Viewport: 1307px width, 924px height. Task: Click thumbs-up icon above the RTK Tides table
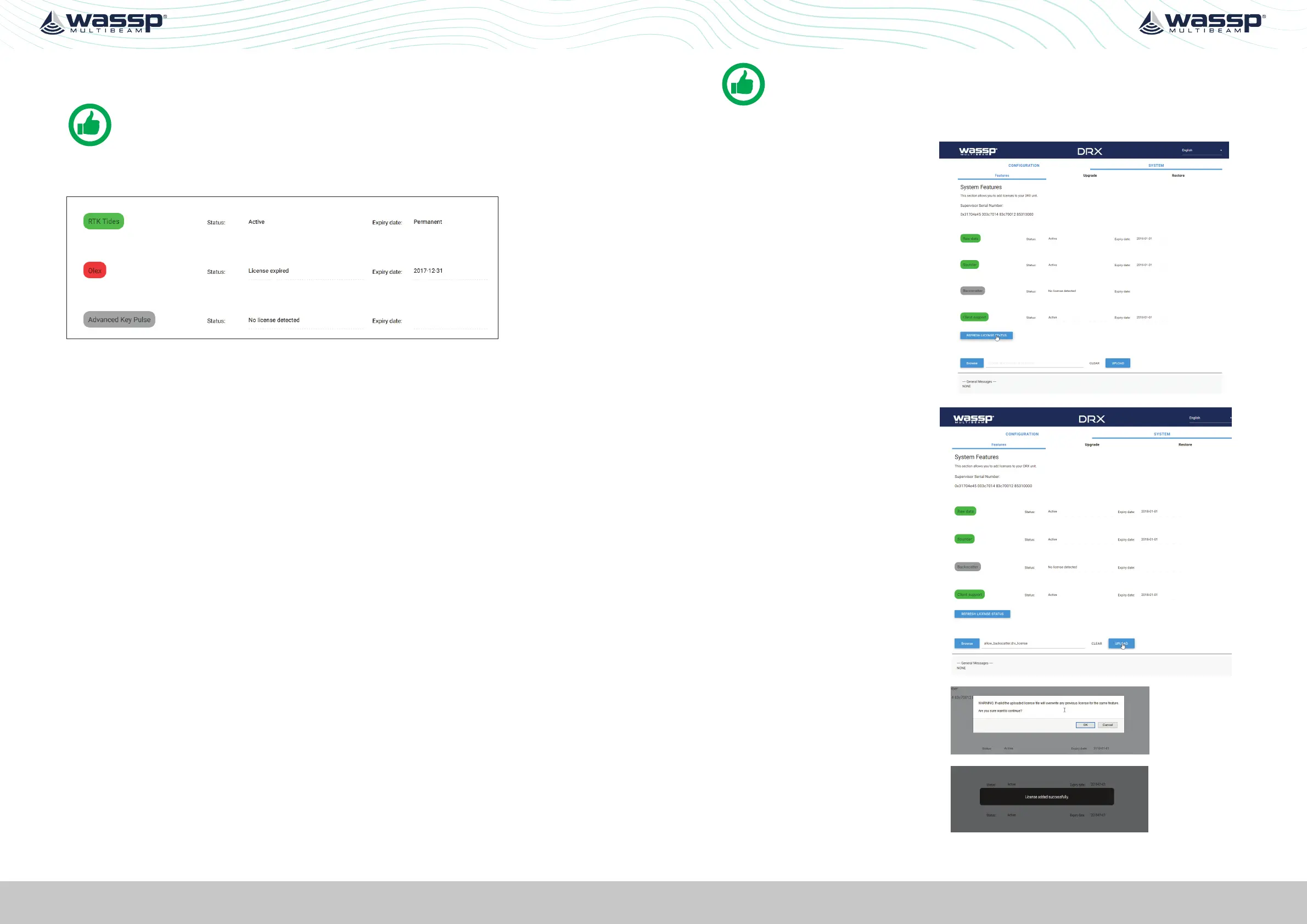[90, 125]
